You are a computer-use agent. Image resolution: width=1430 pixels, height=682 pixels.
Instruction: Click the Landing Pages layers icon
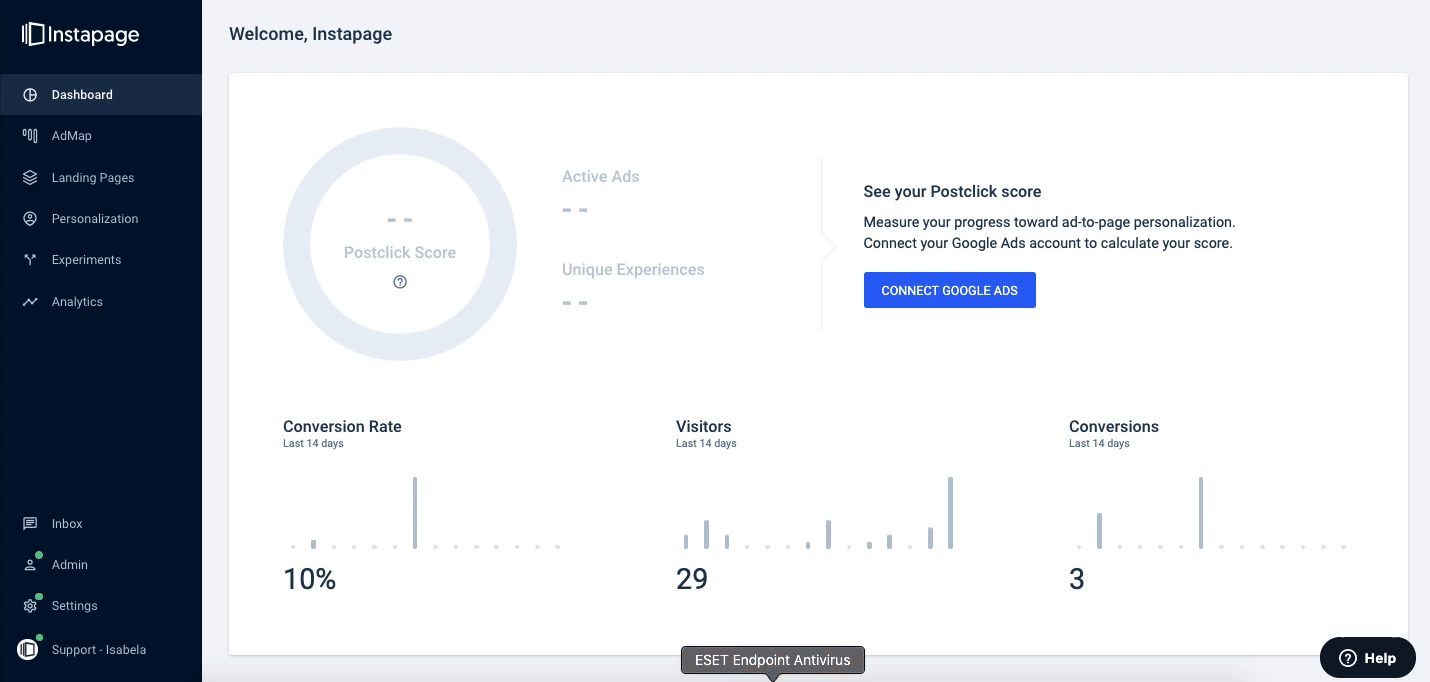[x=30, y=178]
